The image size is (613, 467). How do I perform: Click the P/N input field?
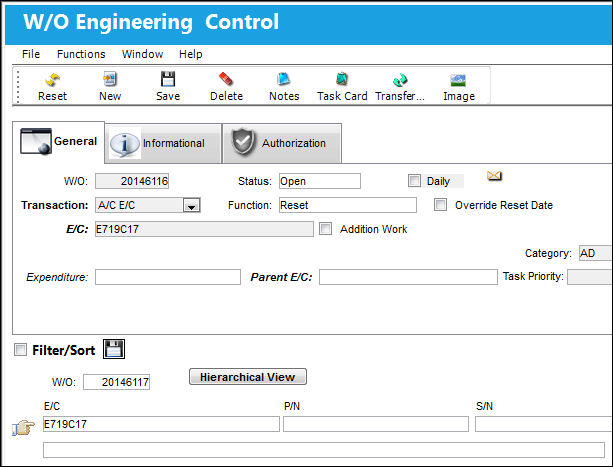(376, 424)
